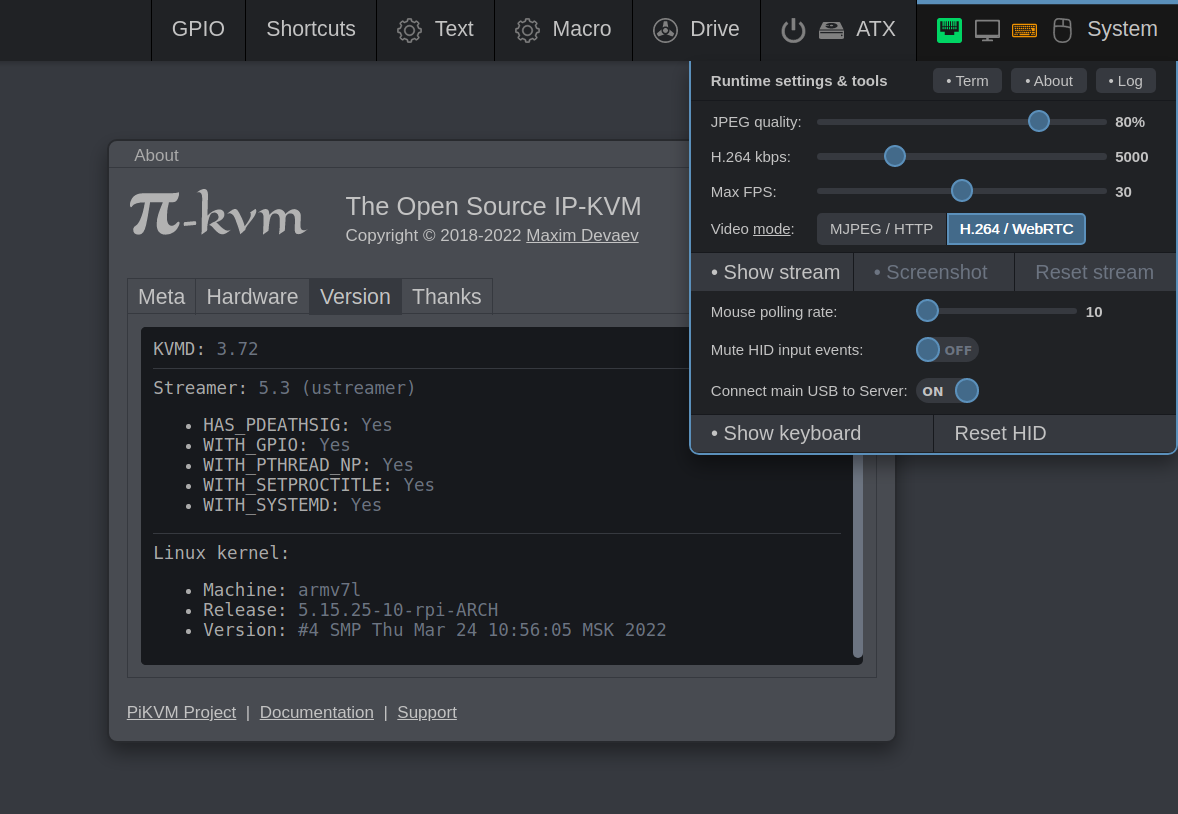
Task: Expand the Macro menu
Action: [x=563, y=30]
